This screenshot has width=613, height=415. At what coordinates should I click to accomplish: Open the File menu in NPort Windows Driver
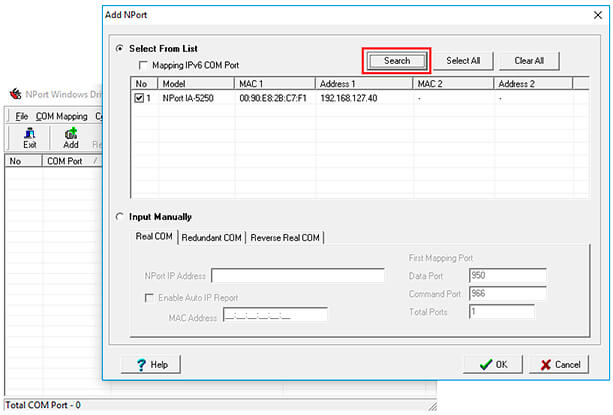22,116
